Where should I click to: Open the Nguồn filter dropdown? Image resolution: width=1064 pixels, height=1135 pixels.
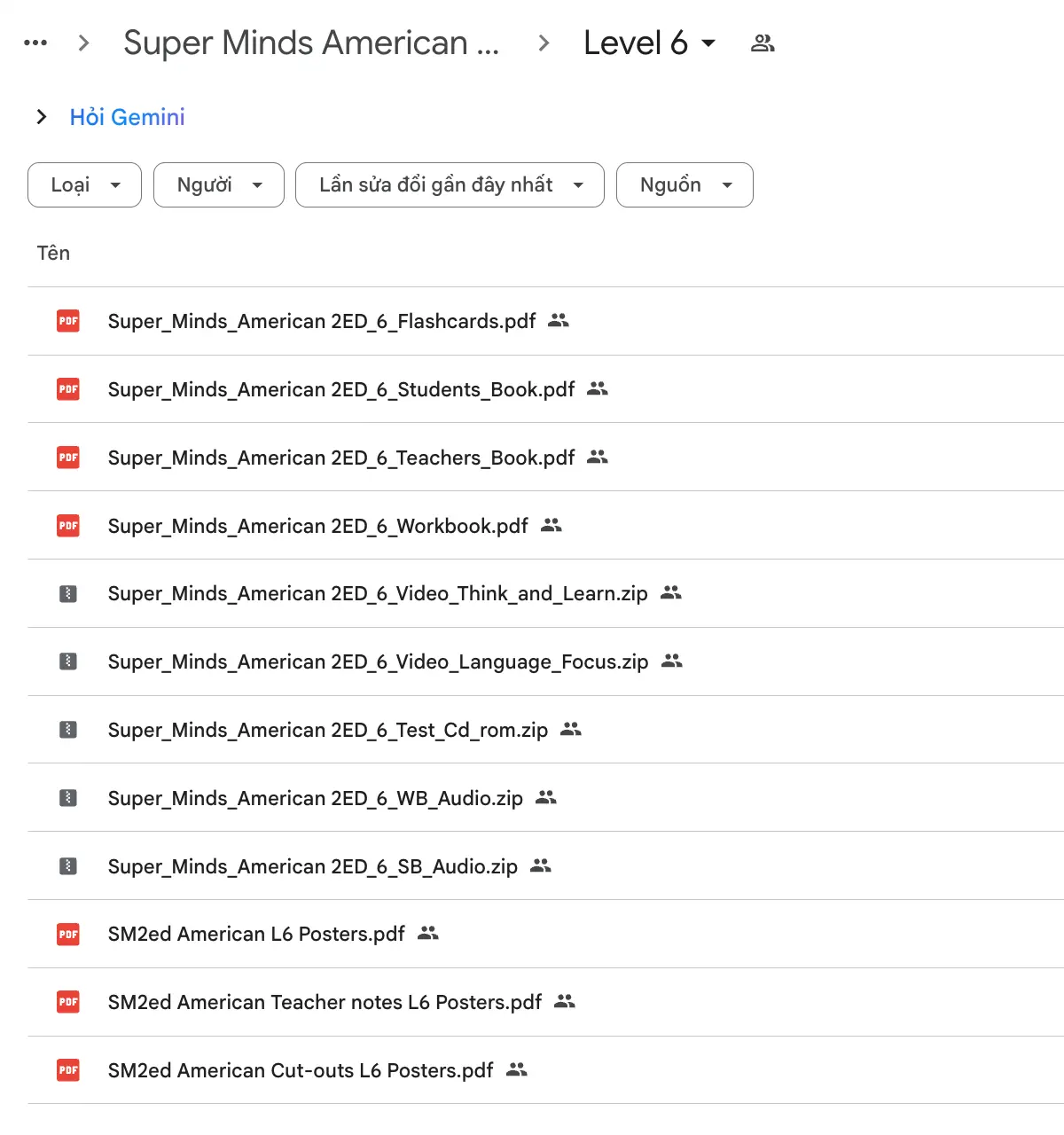pyautogui.click(x=685, y=184)
